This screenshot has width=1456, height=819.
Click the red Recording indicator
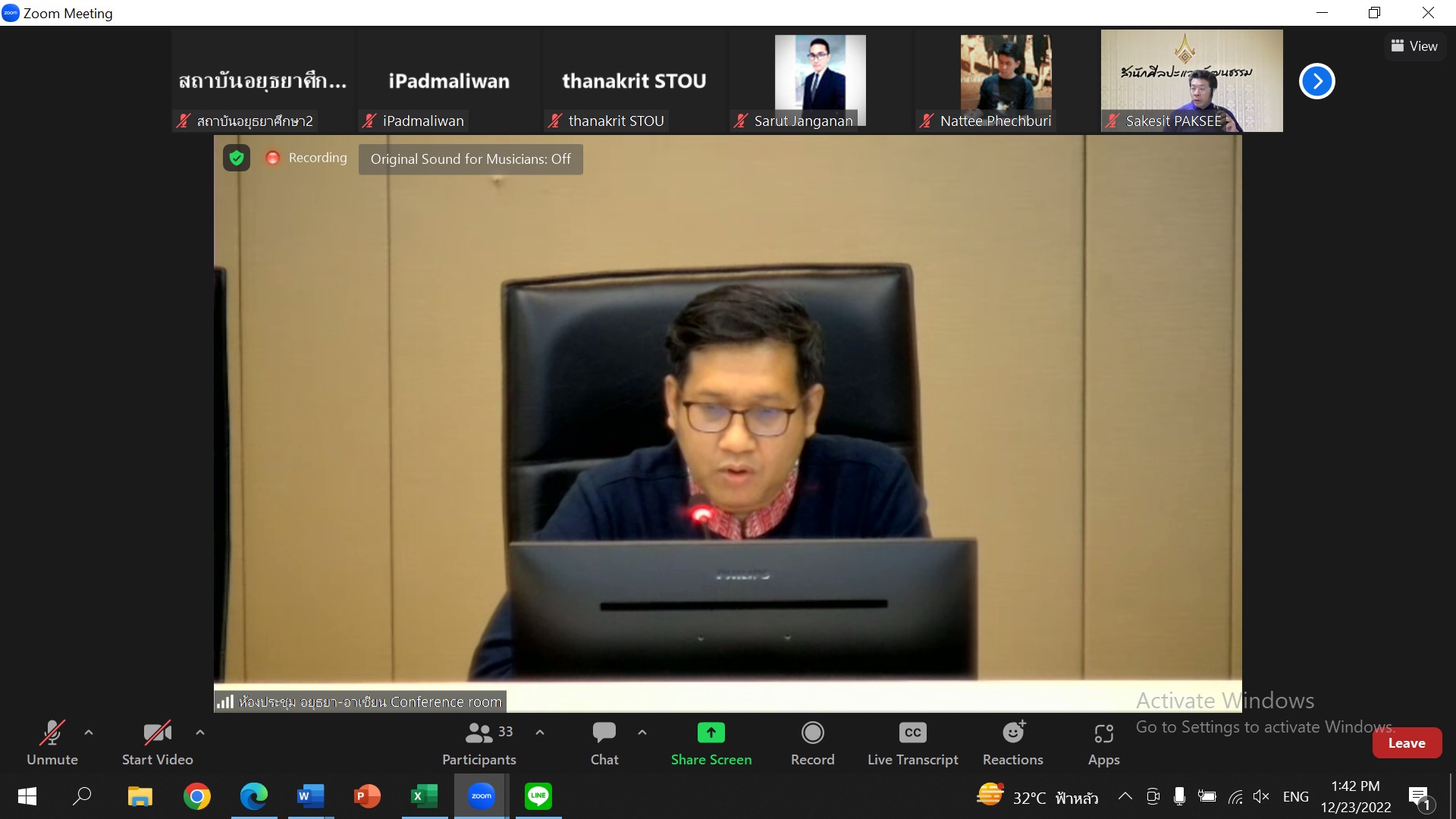[306, 158]
